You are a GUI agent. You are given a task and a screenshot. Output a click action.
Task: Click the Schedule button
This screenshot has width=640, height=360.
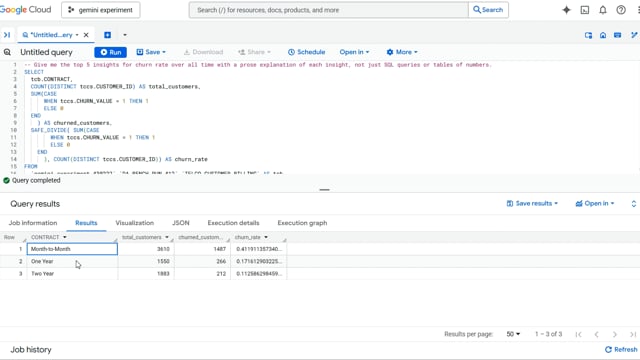click(x=307, y=52)
